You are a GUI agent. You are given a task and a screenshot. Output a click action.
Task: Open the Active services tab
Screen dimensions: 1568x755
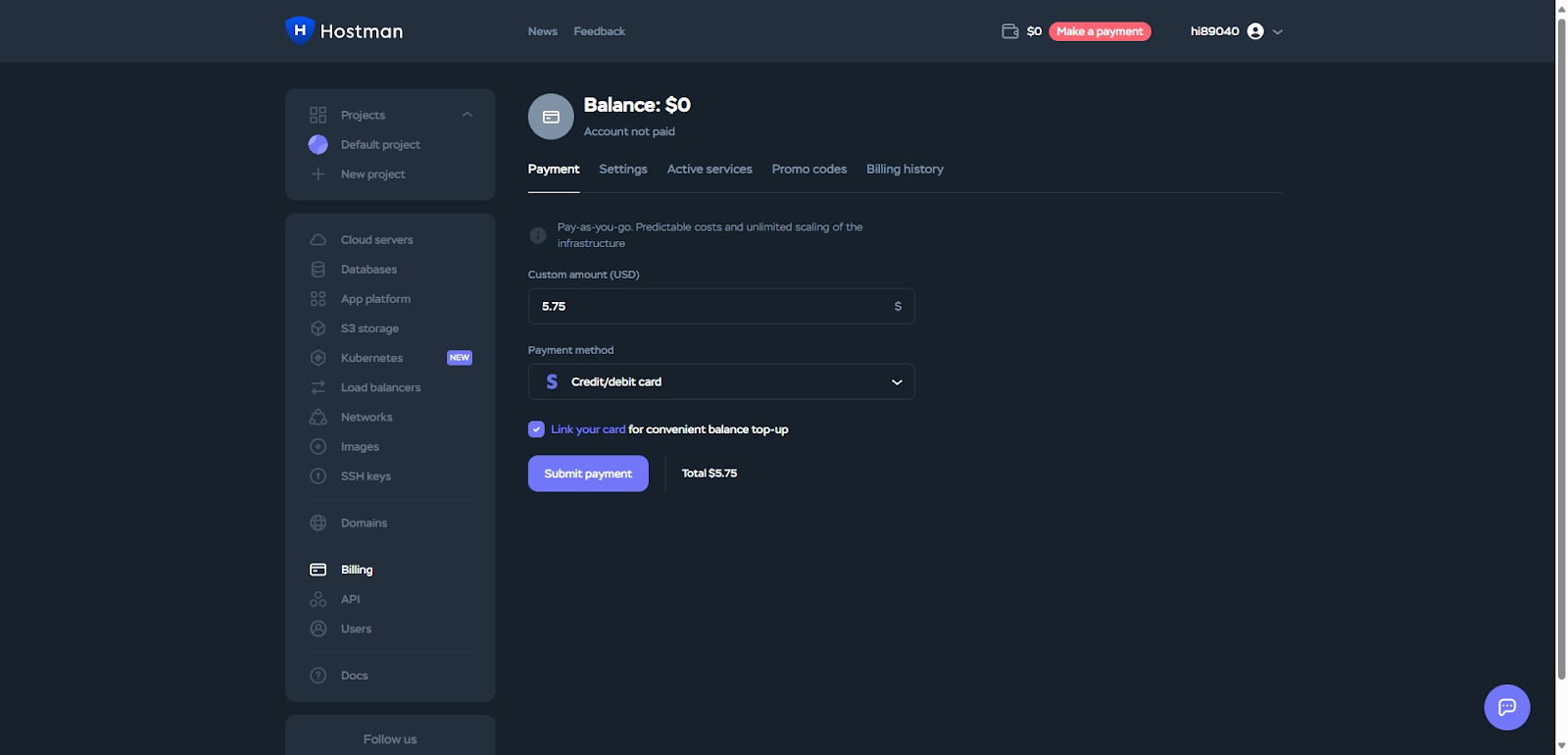click(710, 170)
